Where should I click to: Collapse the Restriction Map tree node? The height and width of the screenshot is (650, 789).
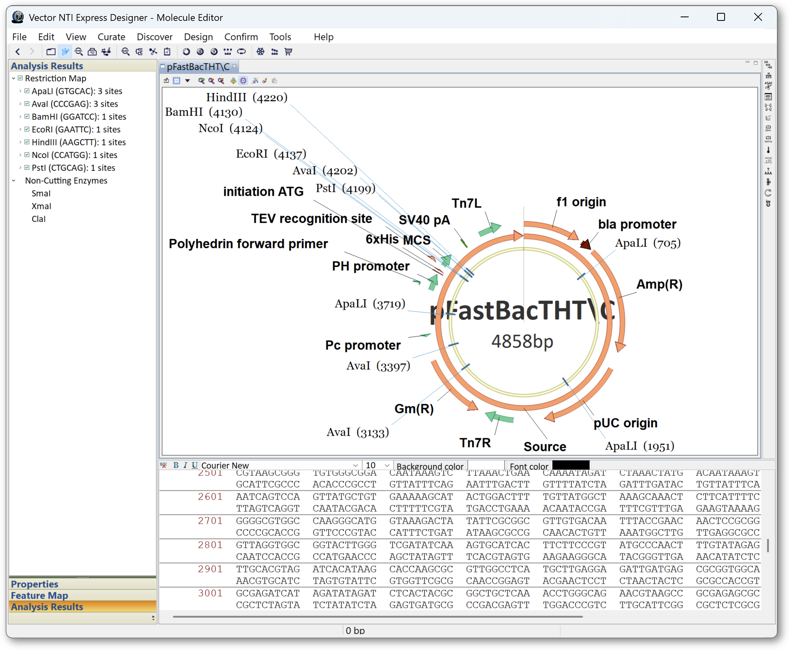tap(14, 78)
